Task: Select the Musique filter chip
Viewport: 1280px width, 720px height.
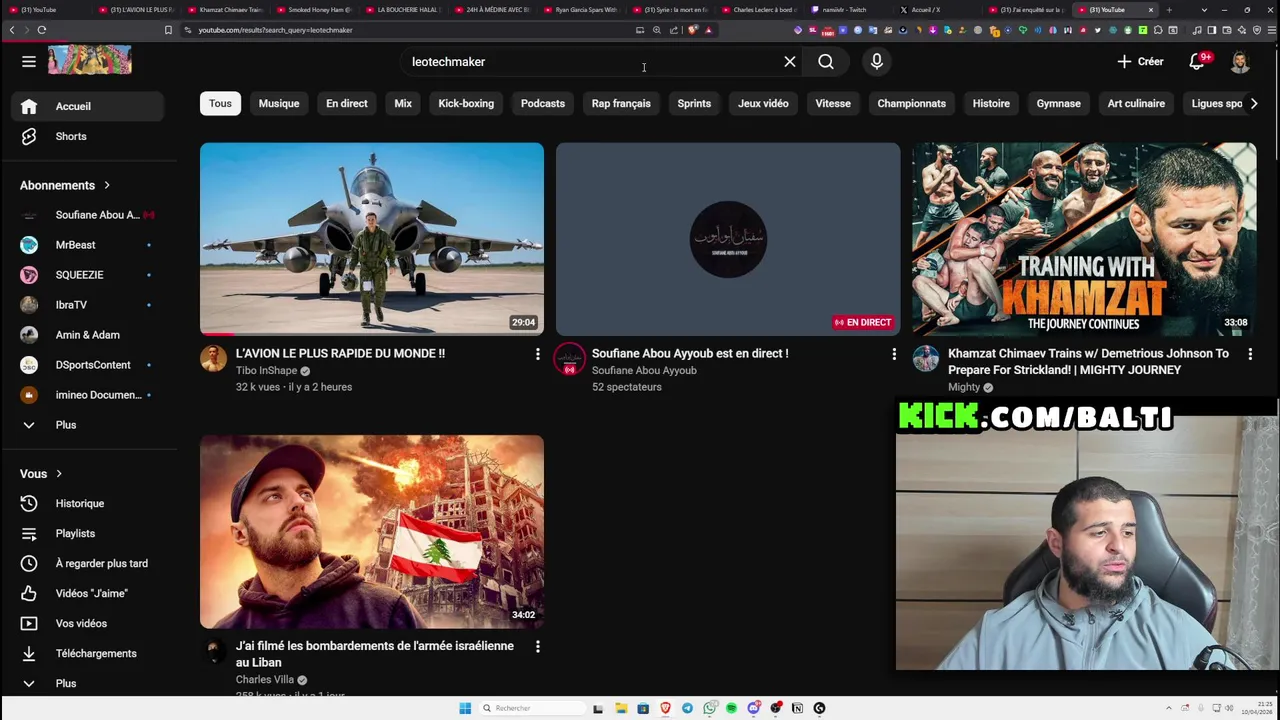Action: click(279, 103)
